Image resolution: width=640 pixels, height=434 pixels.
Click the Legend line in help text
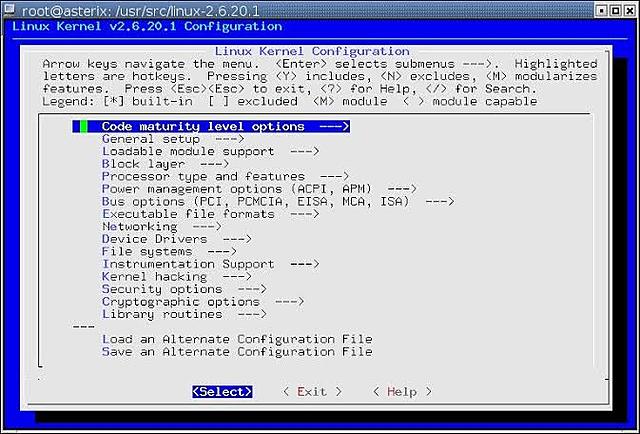coord(290,102)
